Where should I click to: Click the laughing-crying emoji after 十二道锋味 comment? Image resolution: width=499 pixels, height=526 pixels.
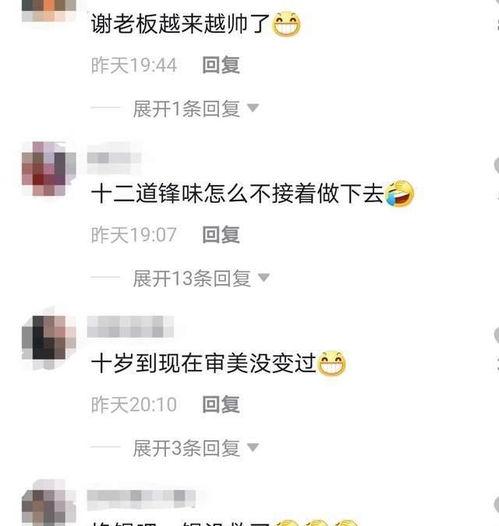(x=400, y=194)
